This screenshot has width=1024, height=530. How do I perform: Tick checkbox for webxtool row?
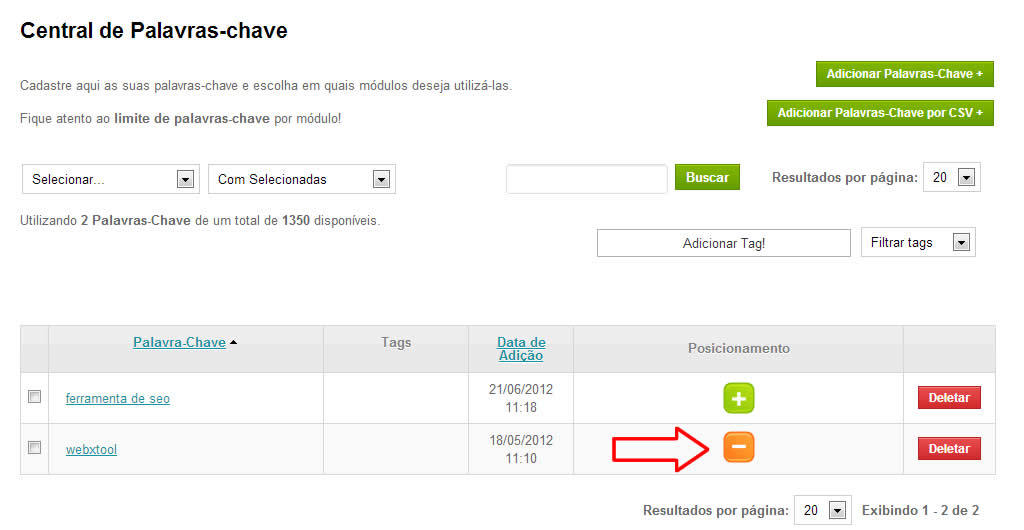[35, 447]
